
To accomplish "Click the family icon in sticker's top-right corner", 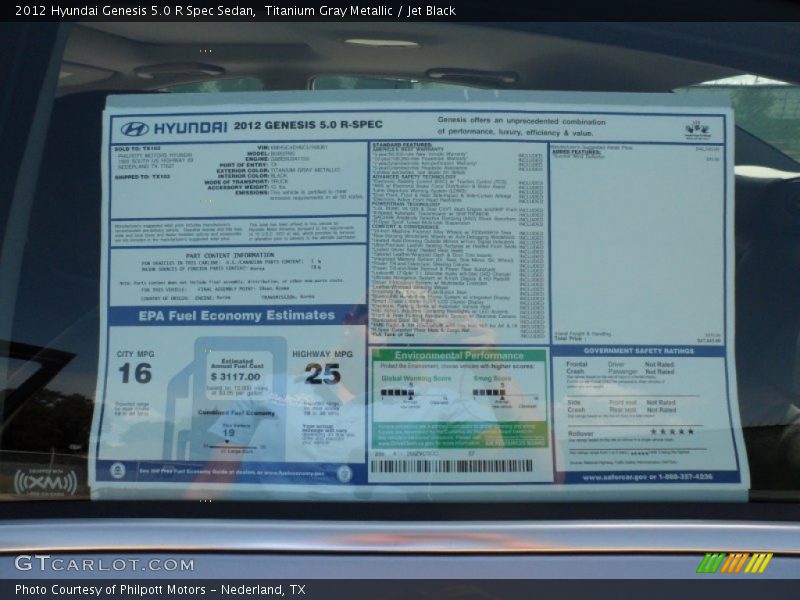I will coord(697,130).
